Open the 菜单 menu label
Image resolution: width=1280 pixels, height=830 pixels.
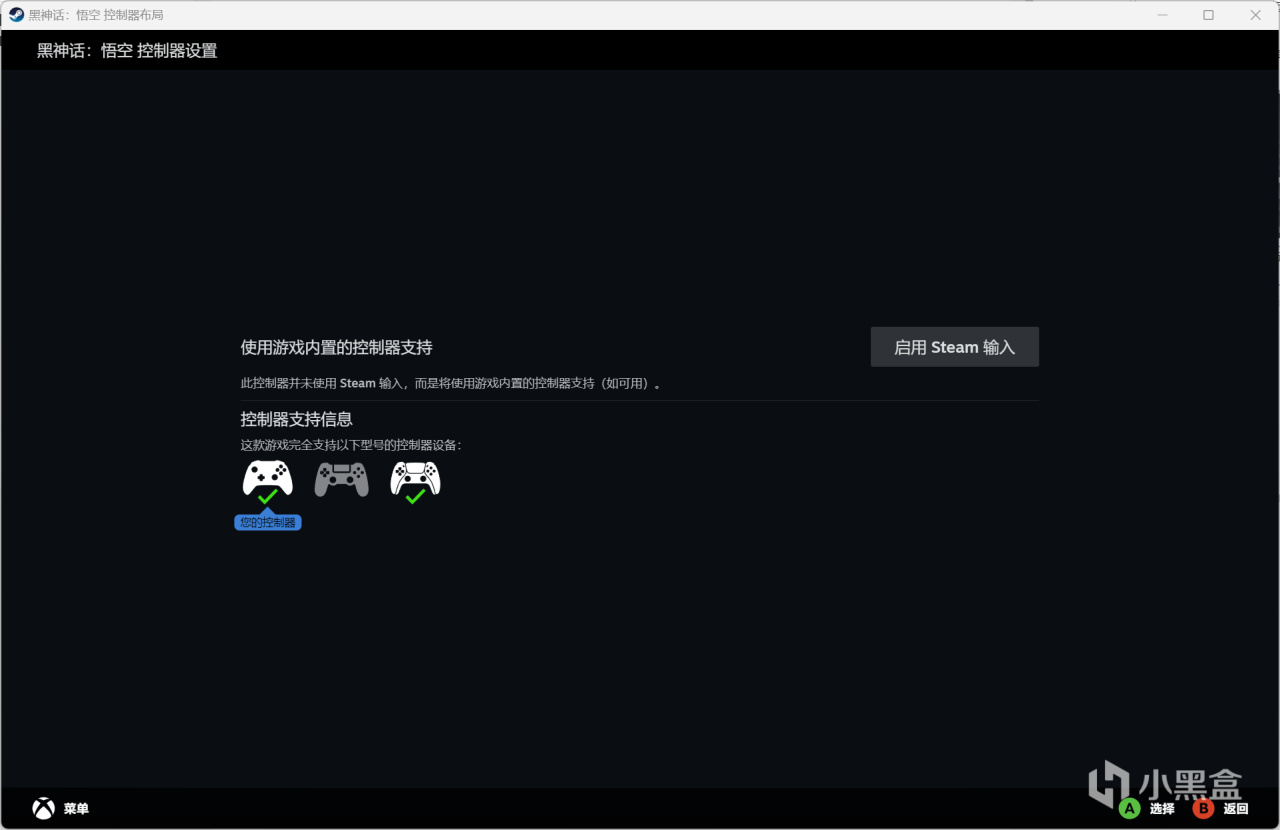[x=76, y=808]
